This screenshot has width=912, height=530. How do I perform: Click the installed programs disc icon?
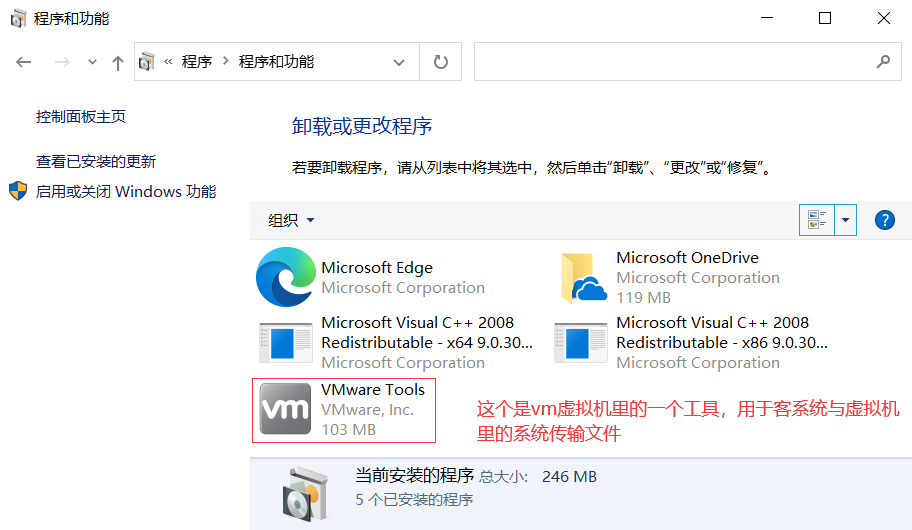(306, 495)
